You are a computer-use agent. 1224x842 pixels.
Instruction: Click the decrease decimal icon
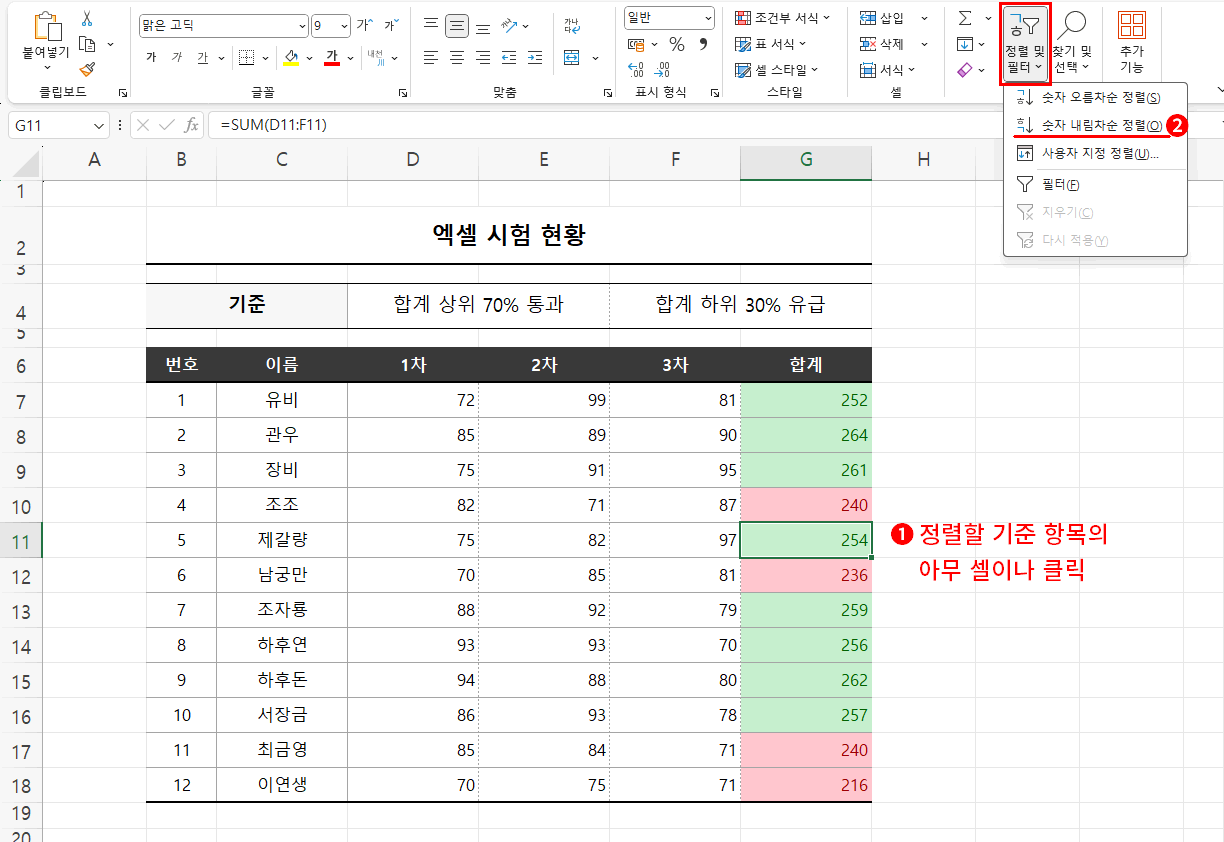[661, 70]
